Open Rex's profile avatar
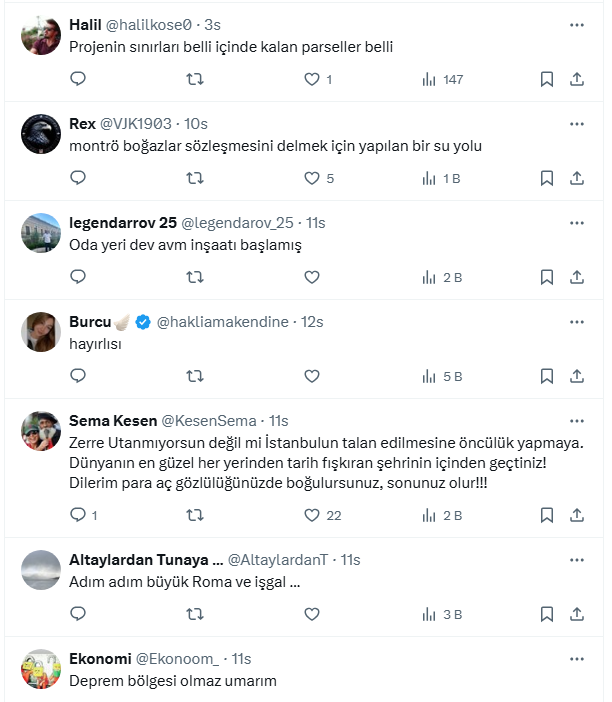Viewport: 612px width, 702px height. pos(41,133)
